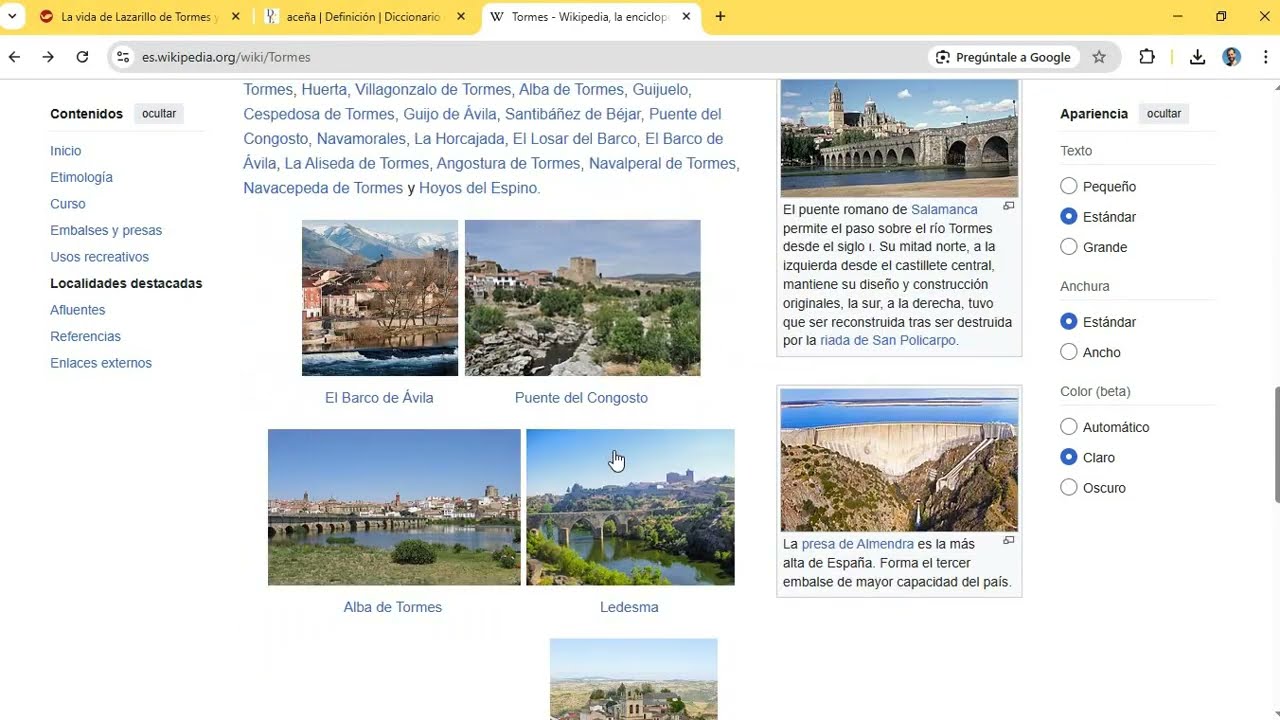The height and width of the screenshot is (720, 1280).
Task: Select the Estándar width option
Action: click(x=1069, y=322)
